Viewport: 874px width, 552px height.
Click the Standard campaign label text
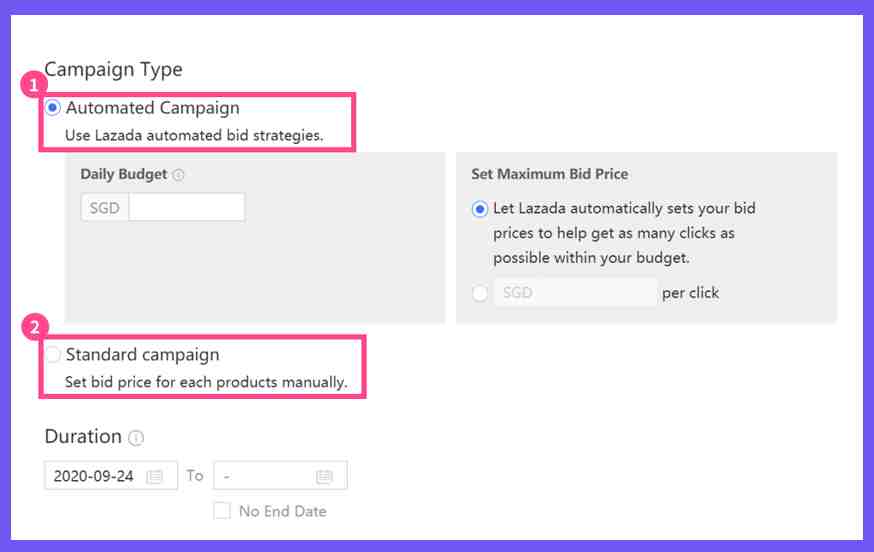pos(143,355)
